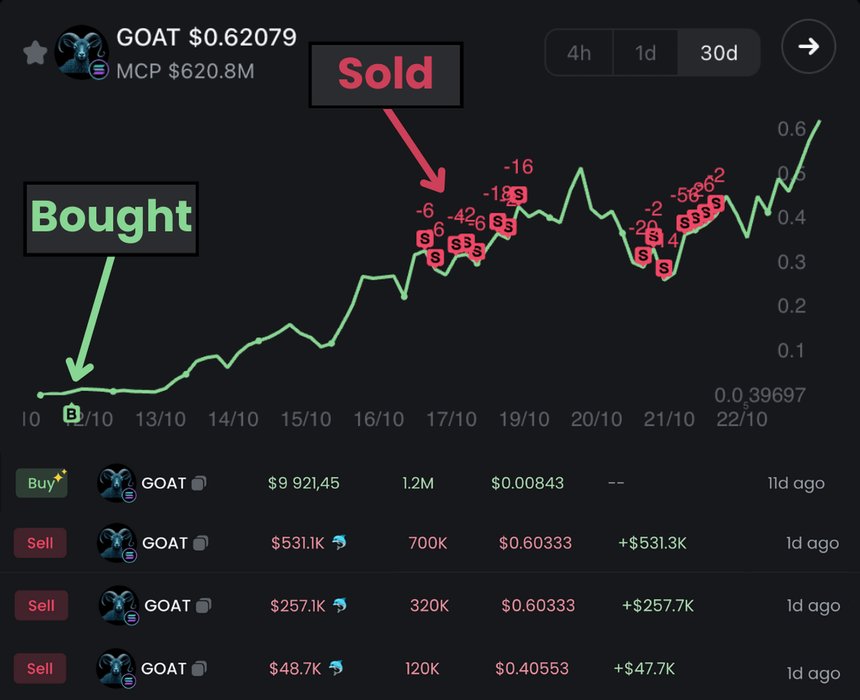Click the sell marker below the -16 label
This screenshot has height=700, width=860.
tap(518, 194)
